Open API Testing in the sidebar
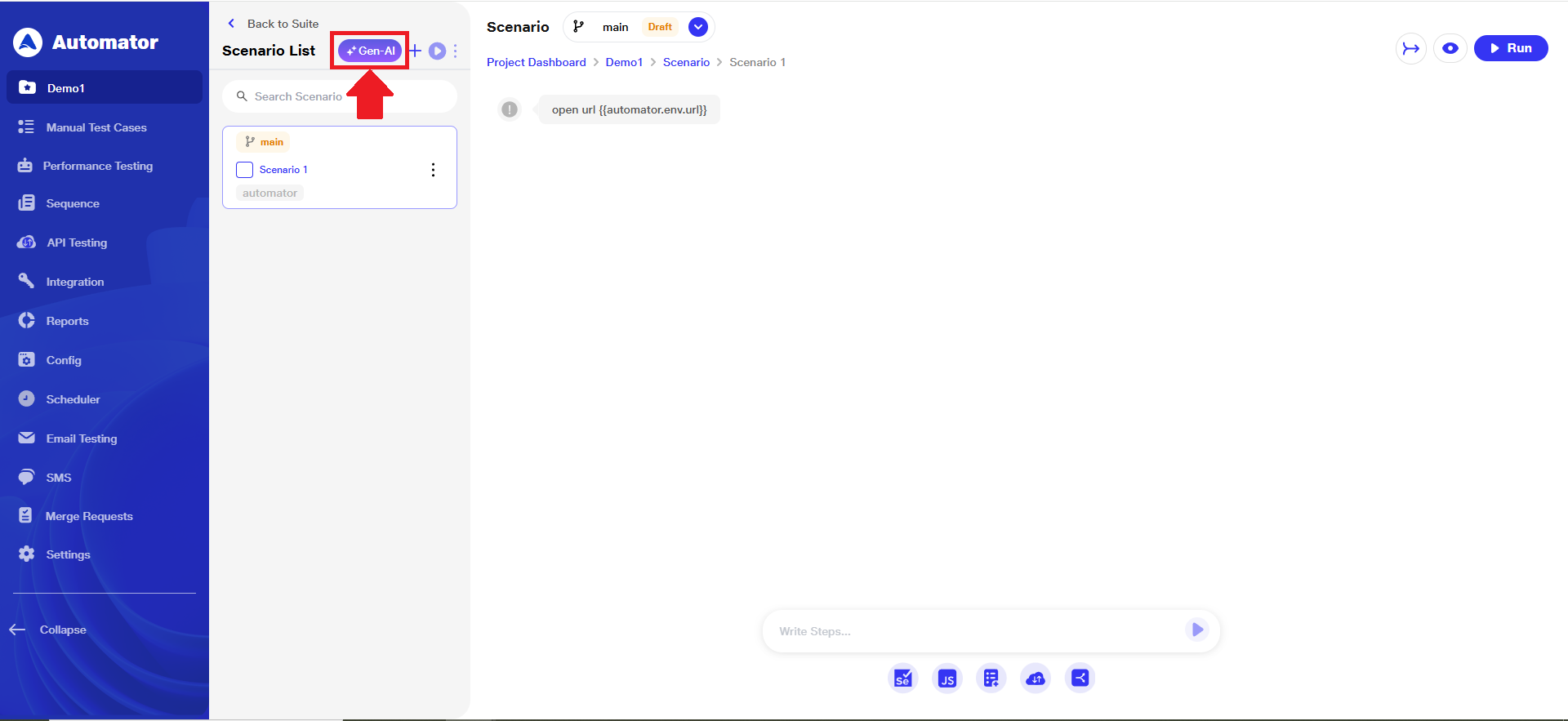Screen dimensions: 1568x721 (77, 243)
